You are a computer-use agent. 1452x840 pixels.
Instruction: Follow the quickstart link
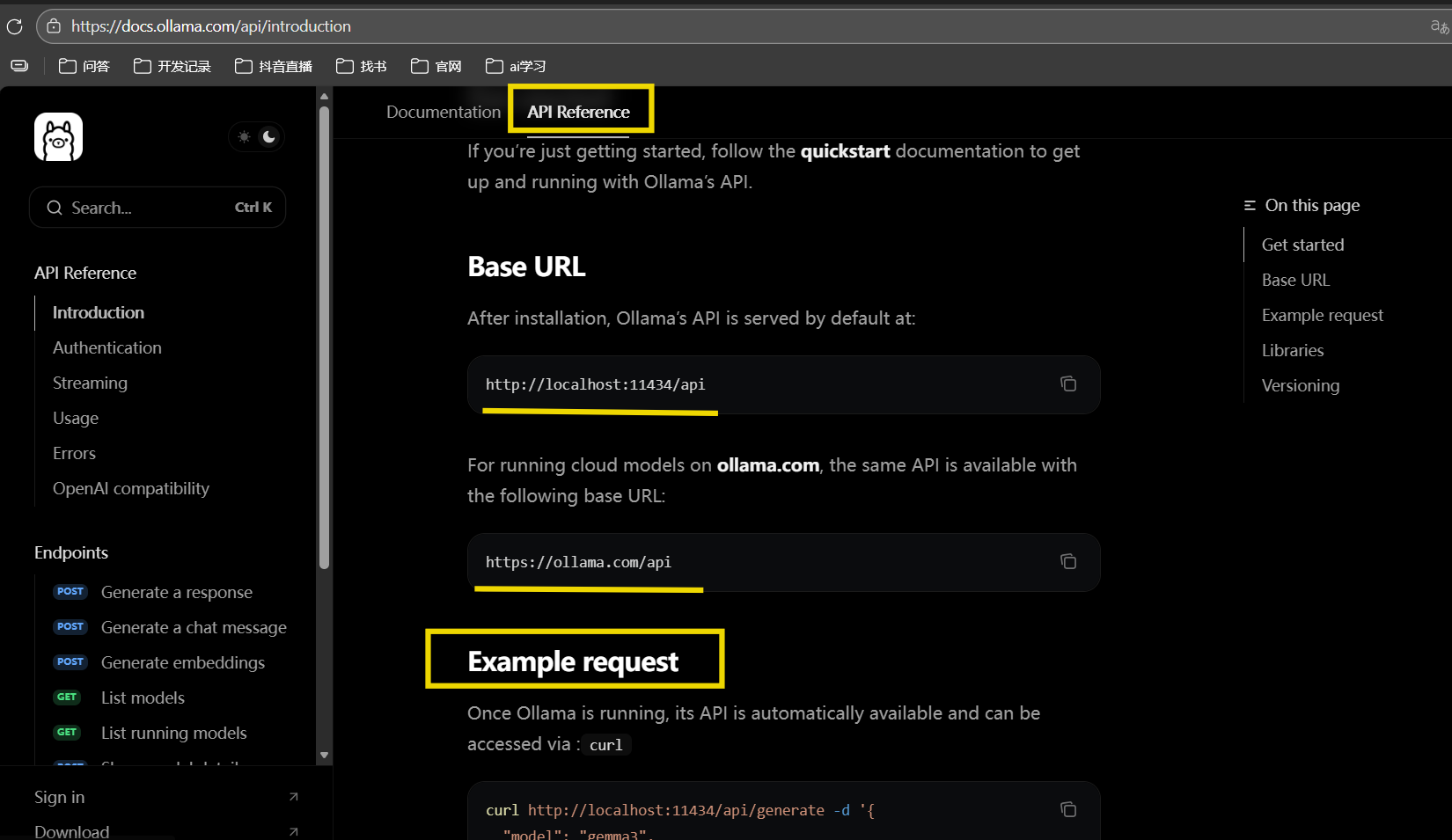point(845,151)
